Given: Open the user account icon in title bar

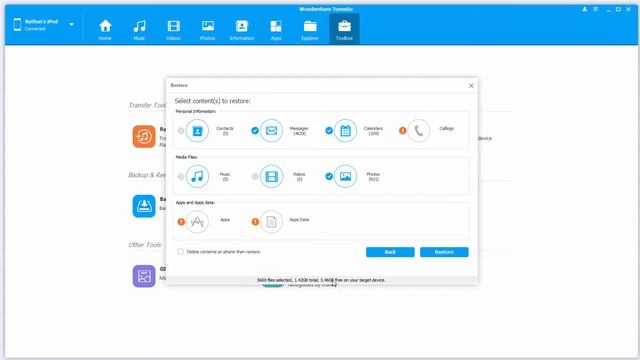Looking at the screenshot, I should [x=584, y=9].
